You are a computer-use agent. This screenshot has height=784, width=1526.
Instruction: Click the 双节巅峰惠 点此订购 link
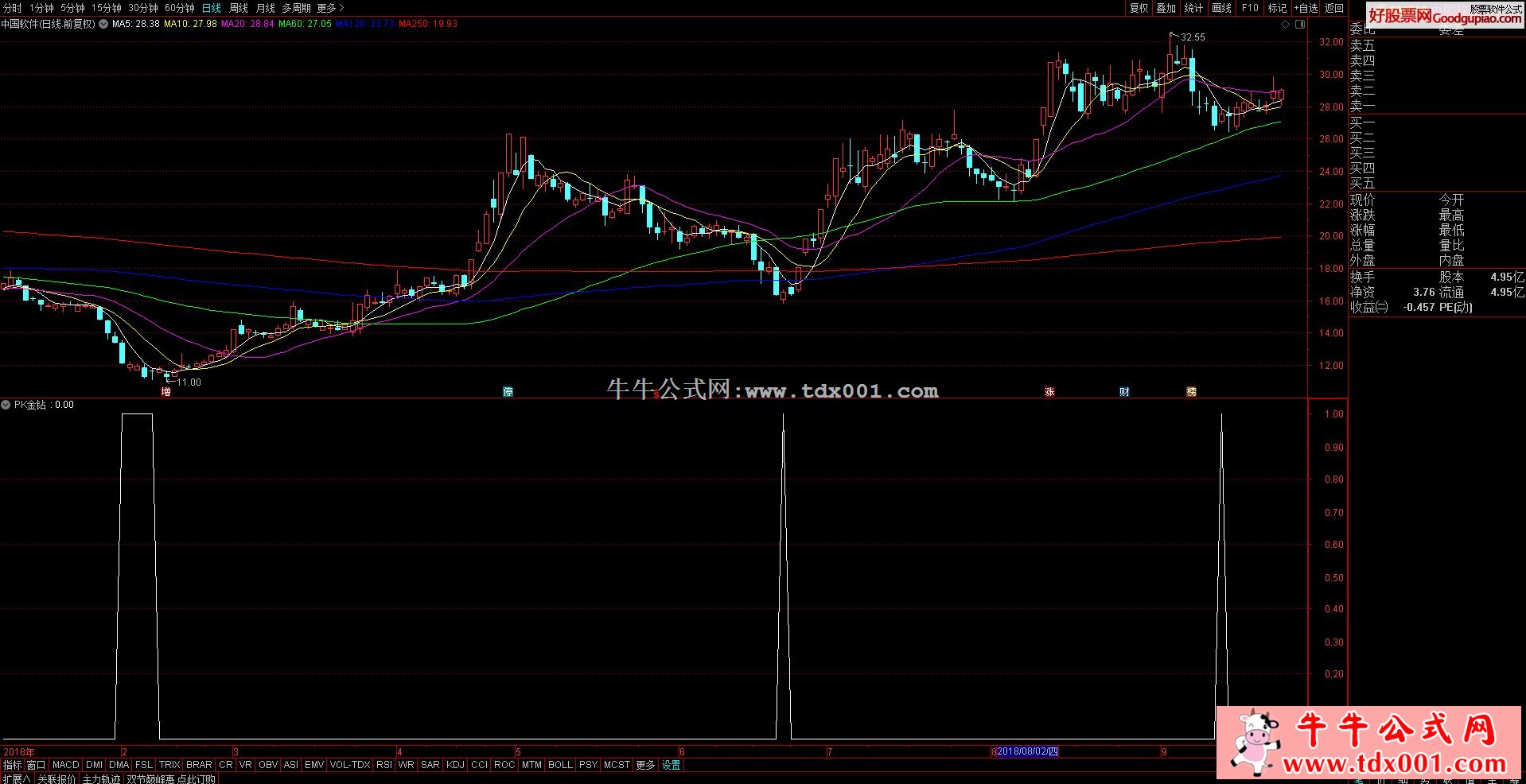[171, 778]
